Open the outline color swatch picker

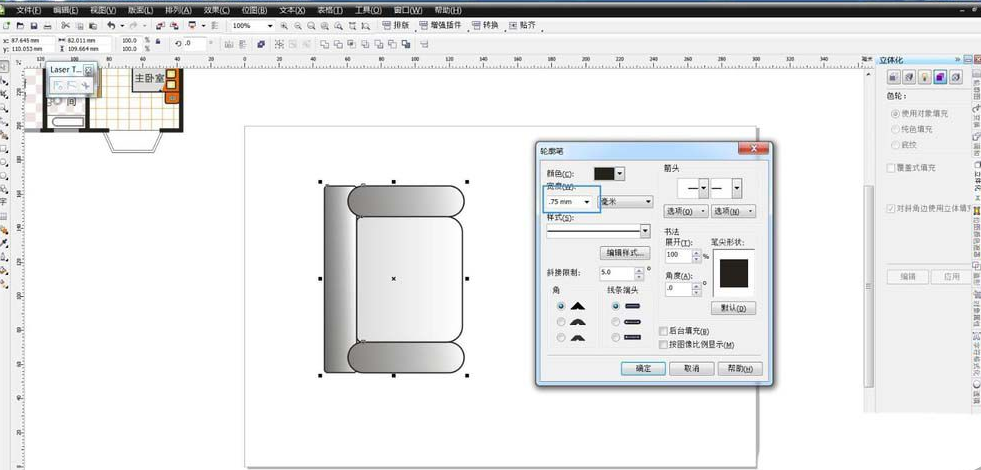pos(609,174)
